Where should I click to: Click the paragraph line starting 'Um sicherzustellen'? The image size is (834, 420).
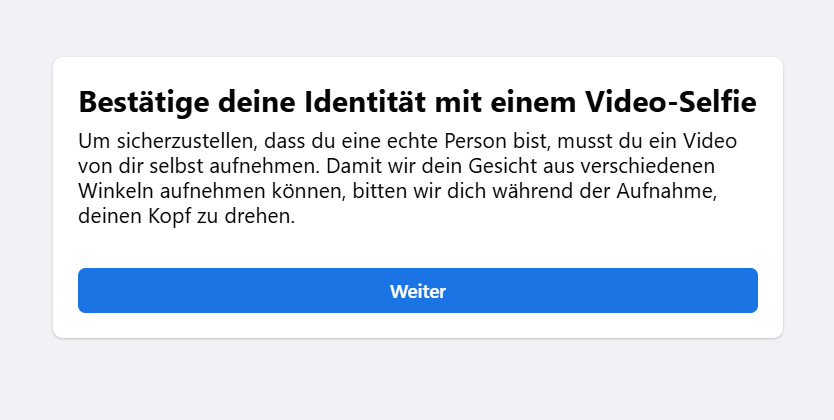(407, 141)
